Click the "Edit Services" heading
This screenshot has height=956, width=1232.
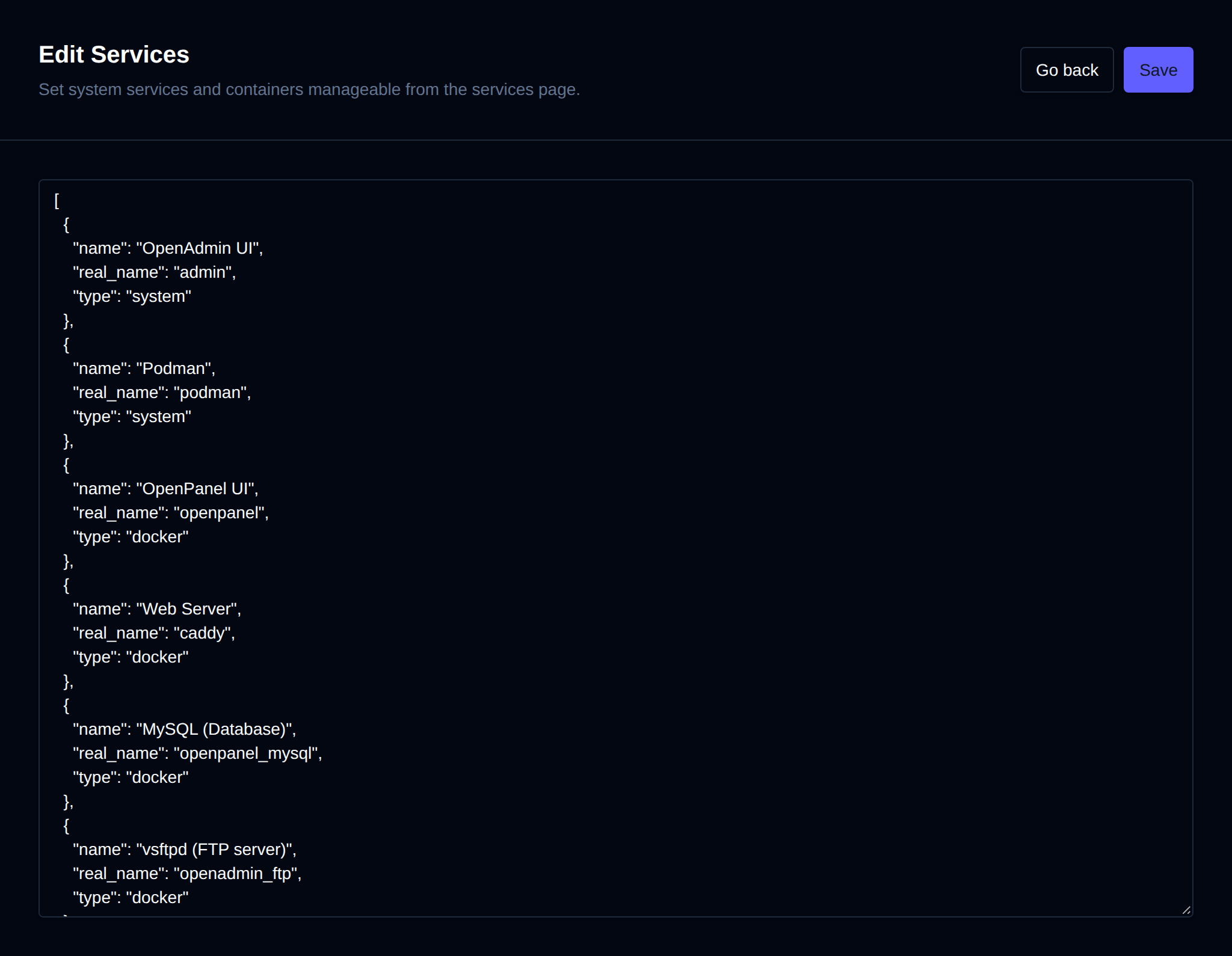(x=114, y=55)
